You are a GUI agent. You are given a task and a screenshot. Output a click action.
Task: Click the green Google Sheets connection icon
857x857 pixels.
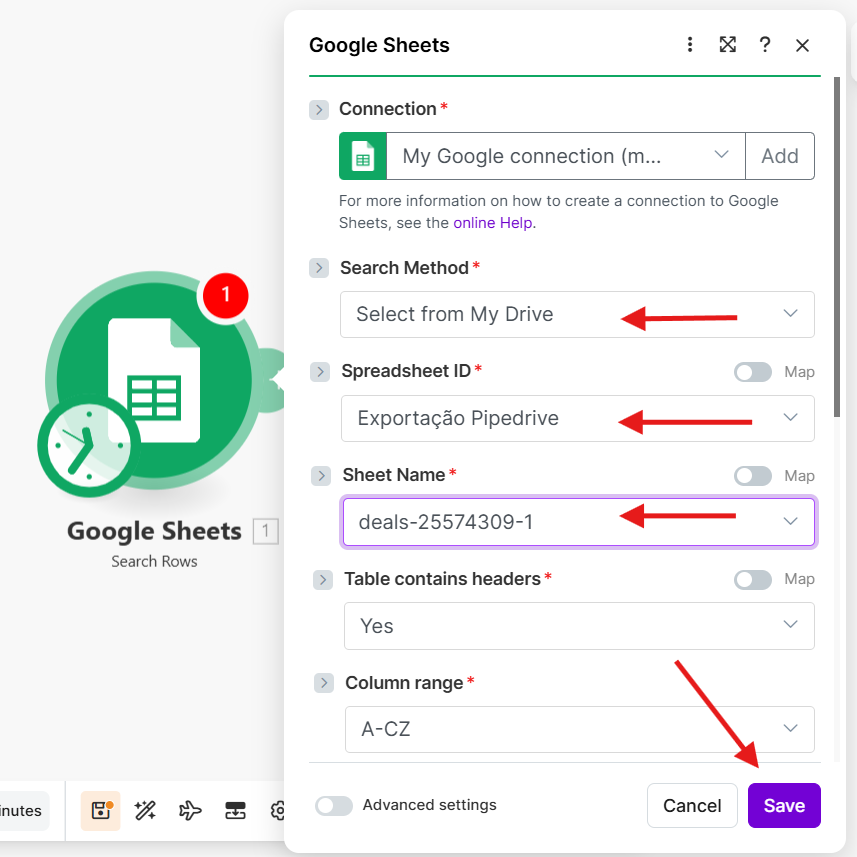pos(363,156)
